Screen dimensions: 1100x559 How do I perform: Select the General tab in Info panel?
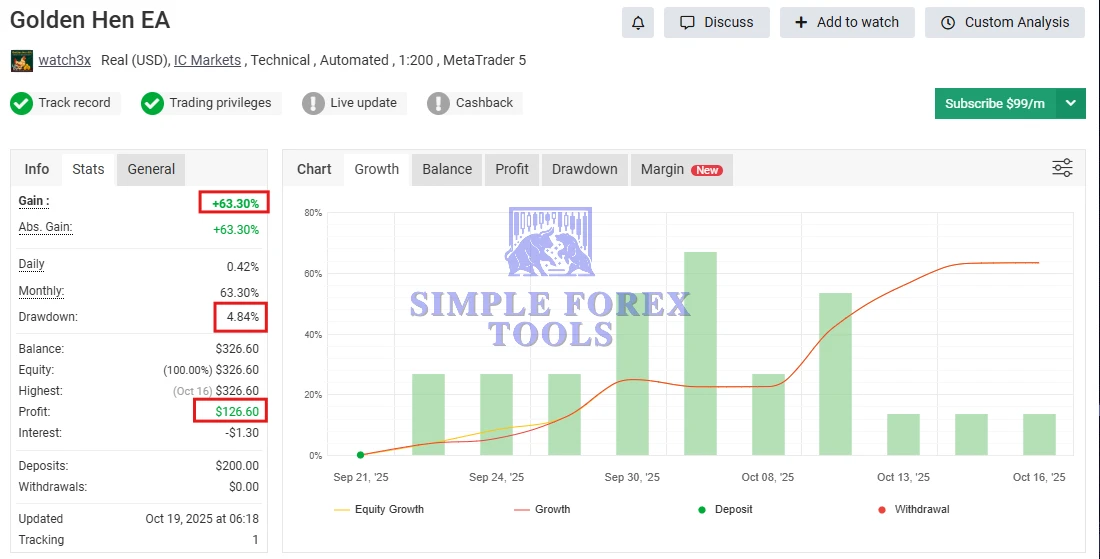(151, 169)
